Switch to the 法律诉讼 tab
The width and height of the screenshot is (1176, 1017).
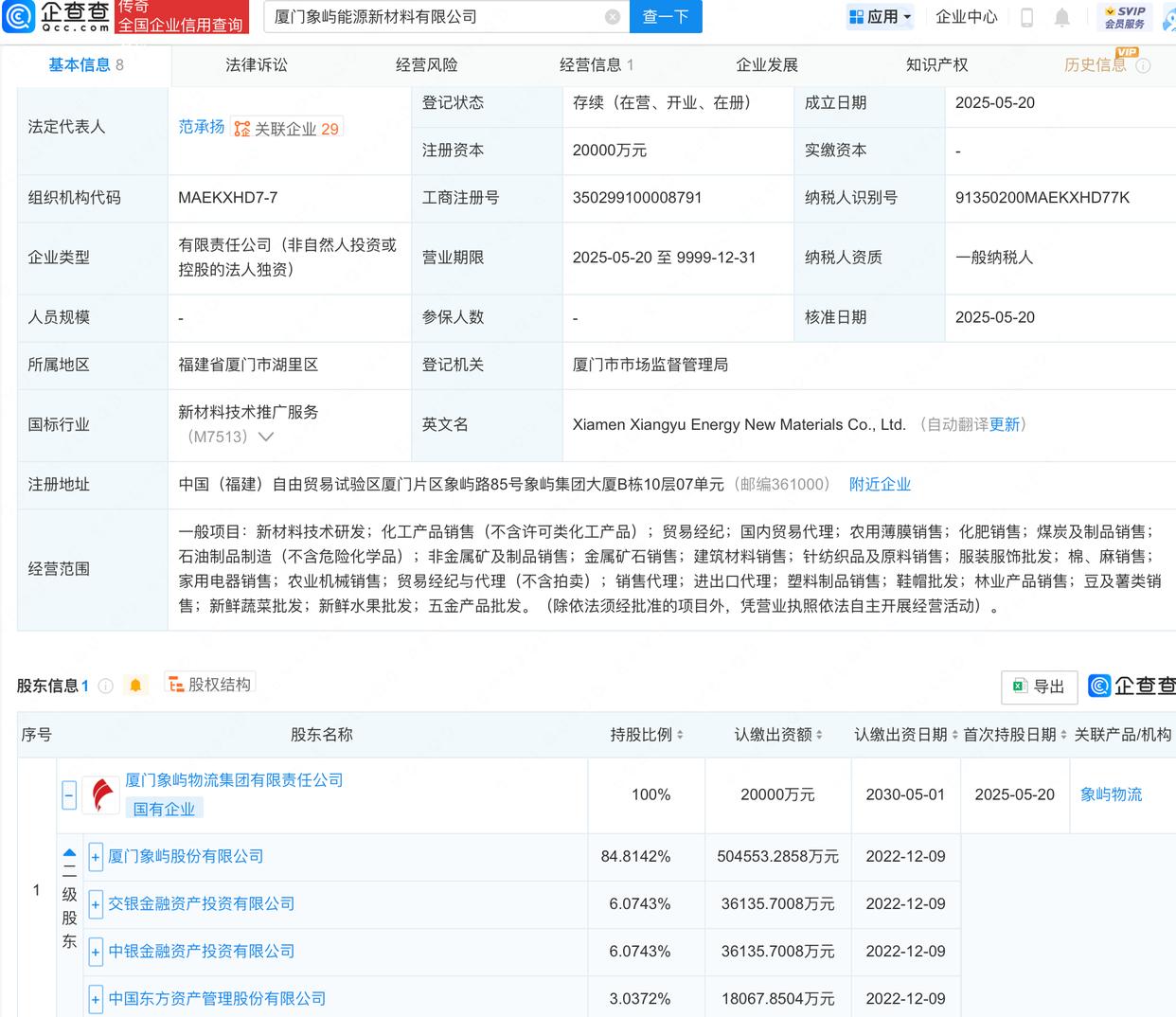[x=257, y=64]
